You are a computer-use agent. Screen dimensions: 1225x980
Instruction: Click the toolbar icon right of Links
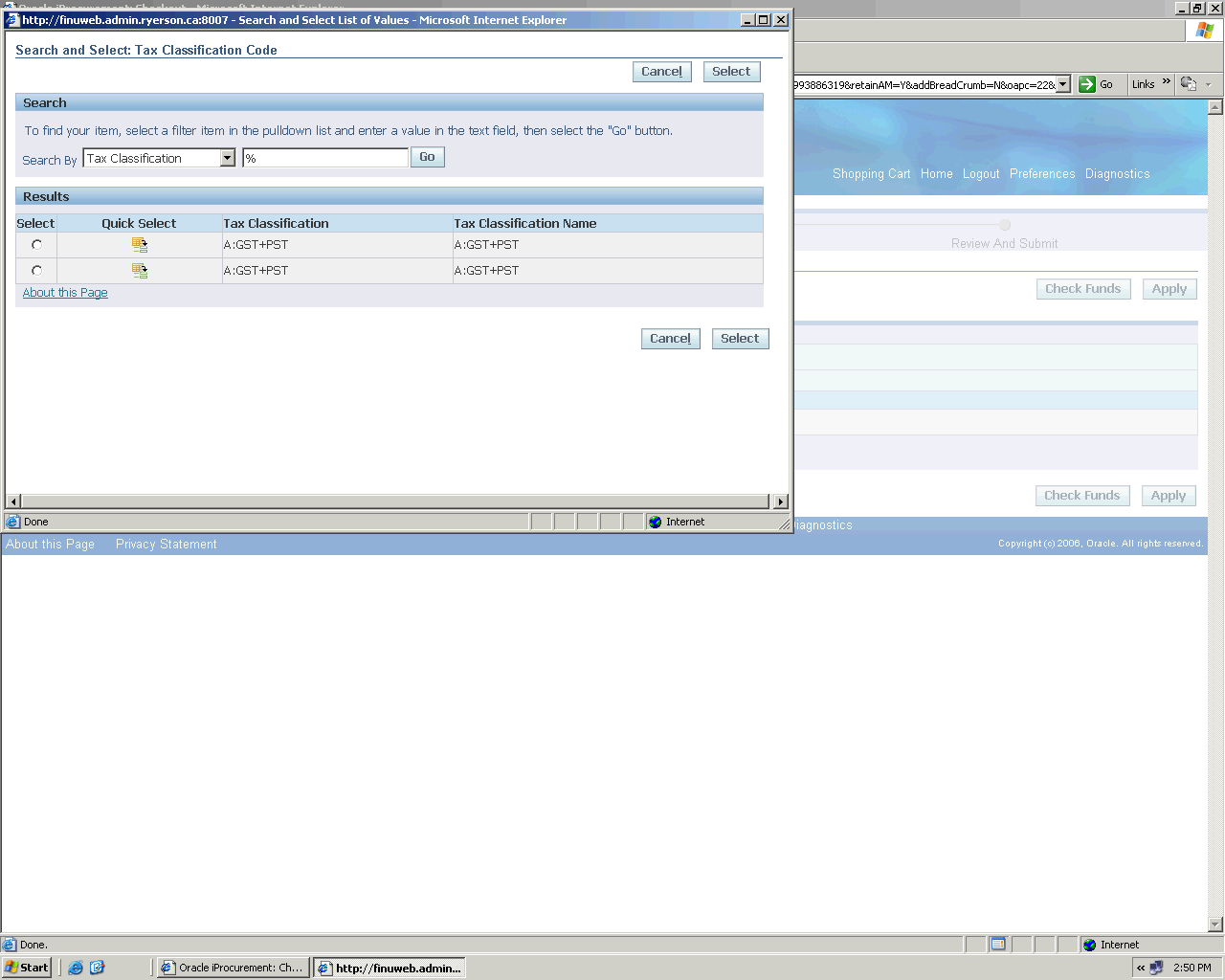(1189, 84)
